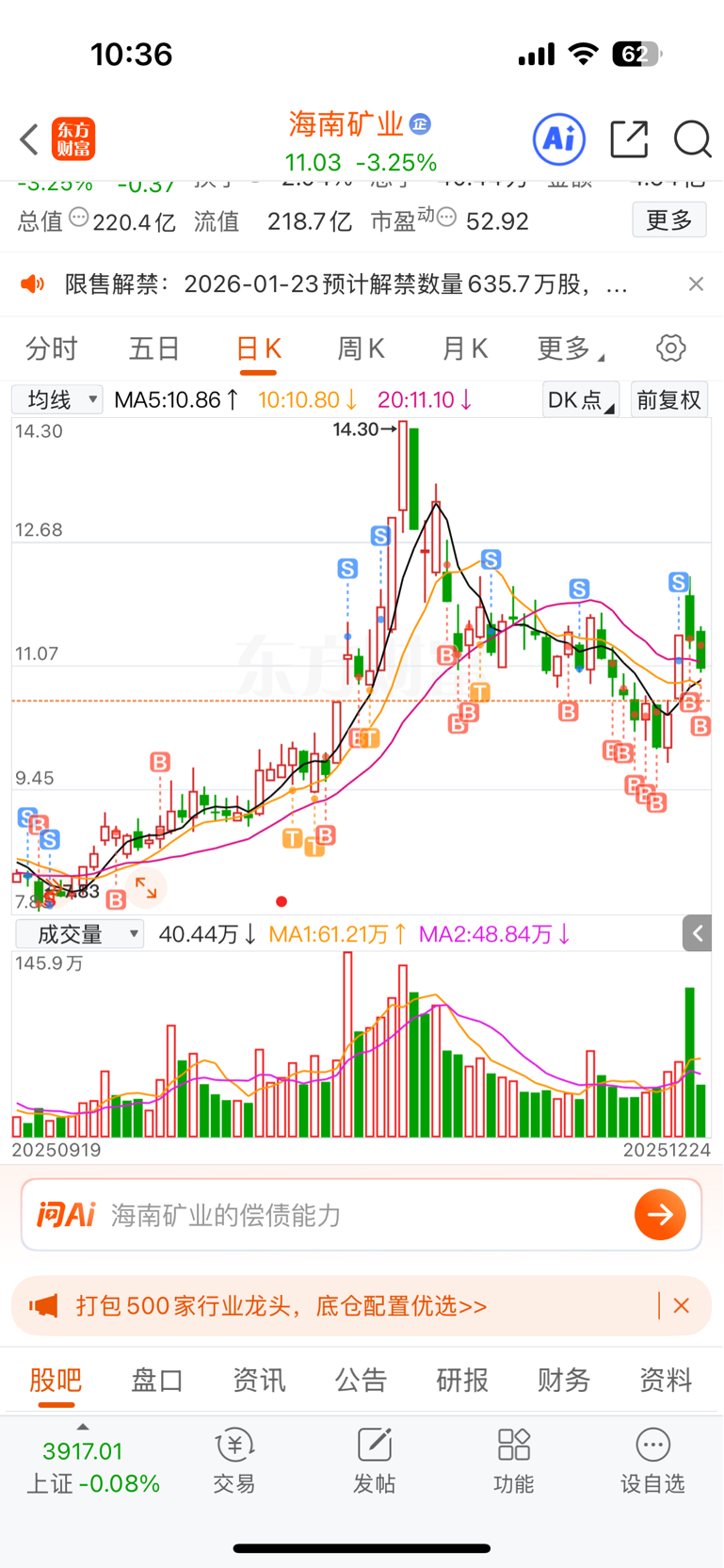Image resolution: width=724 pixels, height=1568 pixels.
Task: Select the 日K chart tab
Action: pos(258,348)
